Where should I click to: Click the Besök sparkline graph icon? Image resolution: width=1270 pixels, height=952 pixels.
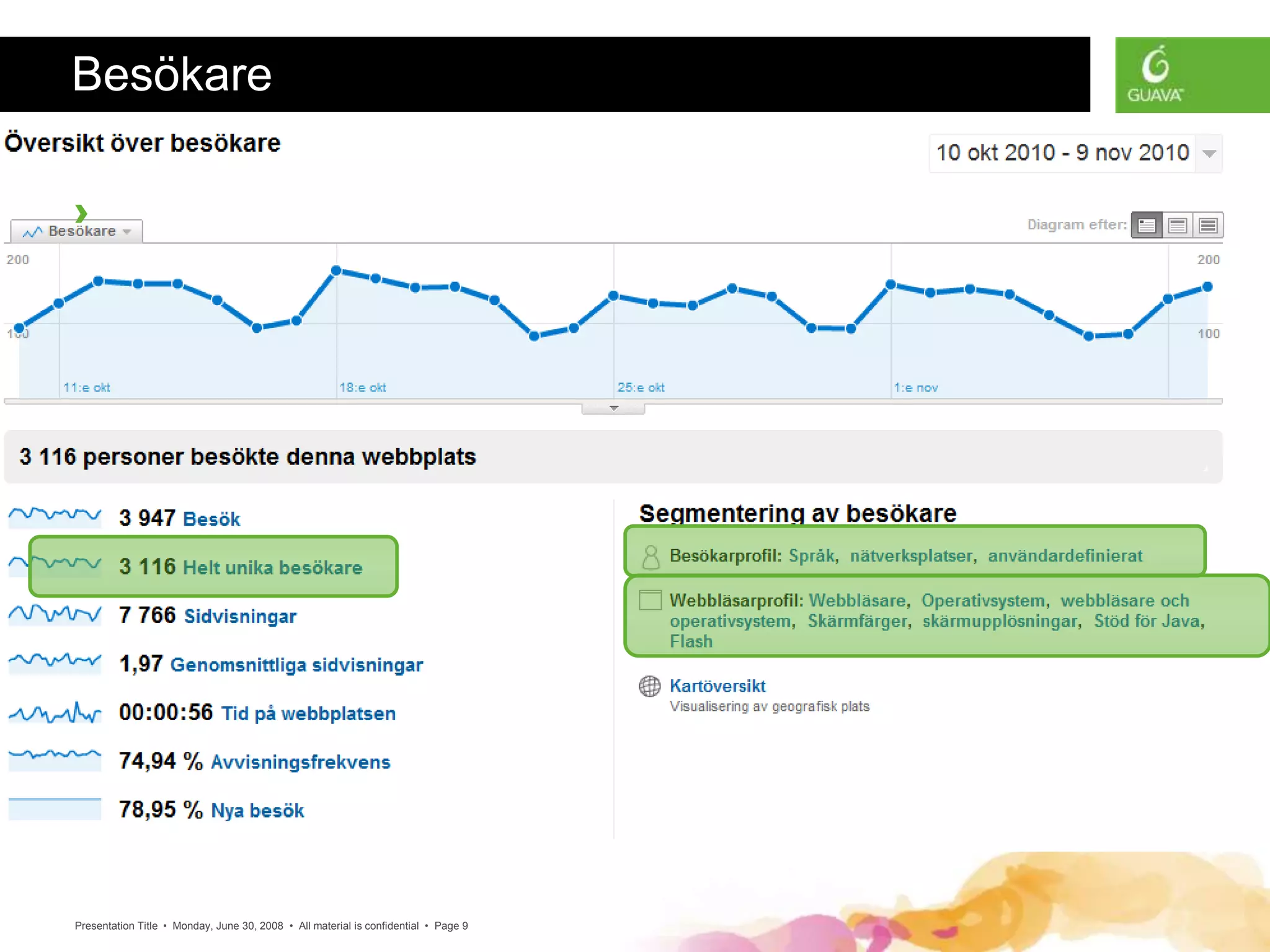(55, 516)
